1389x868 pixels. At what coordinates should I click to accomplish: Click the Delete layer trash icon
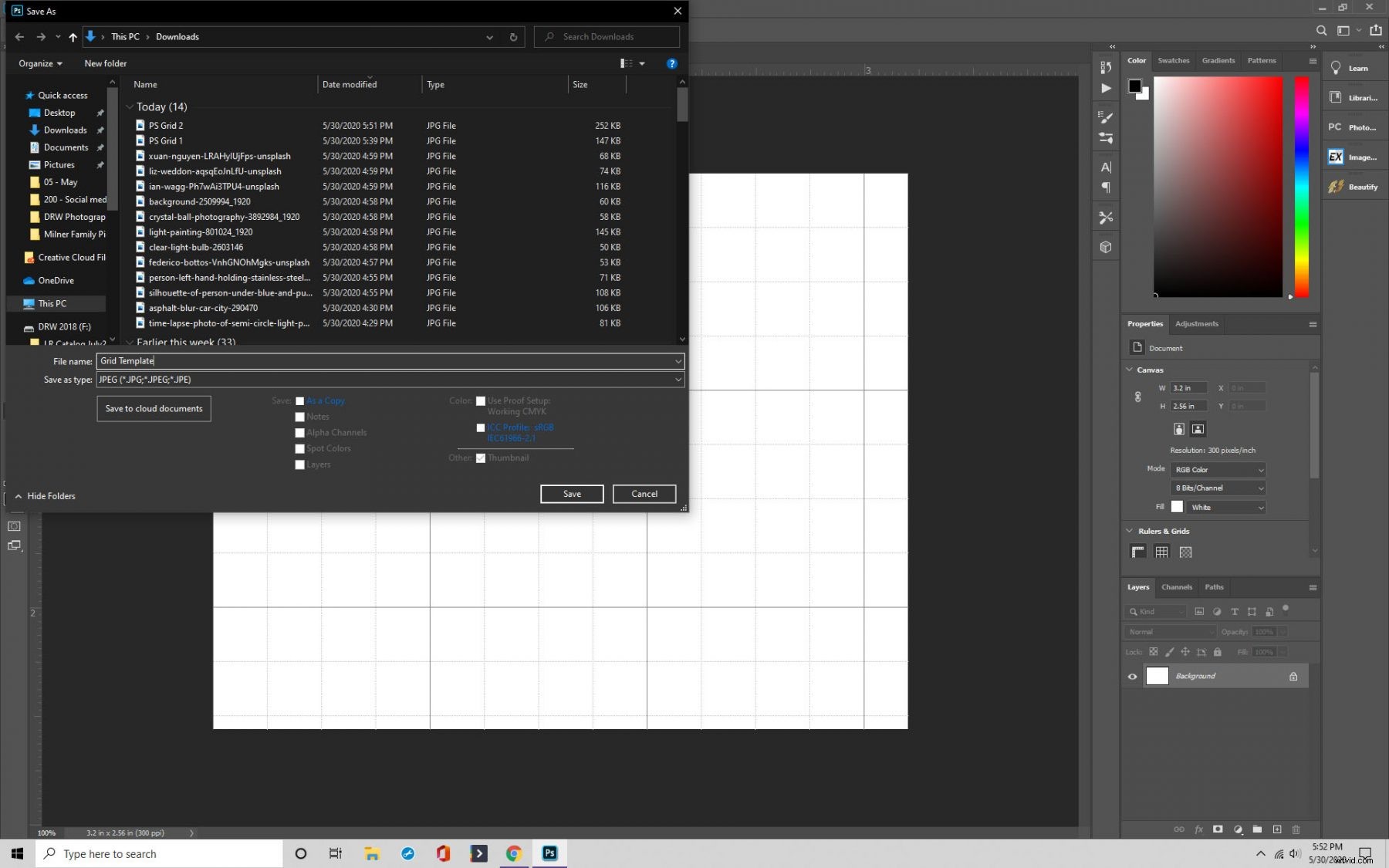tap(1296, 829)
